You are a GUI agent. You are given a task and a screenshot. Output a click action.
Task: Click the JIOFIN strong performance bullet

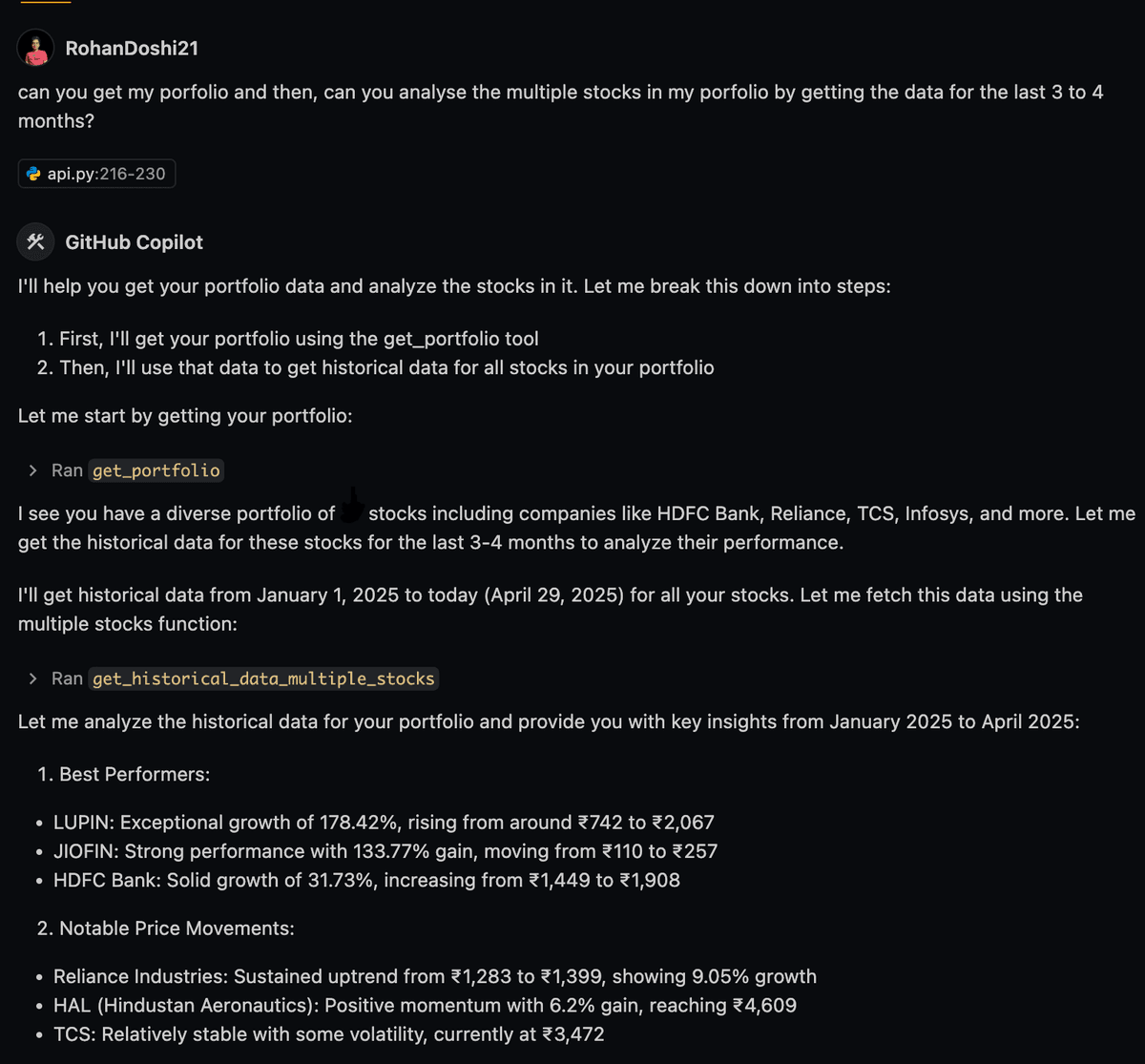(x=385, y=851)
